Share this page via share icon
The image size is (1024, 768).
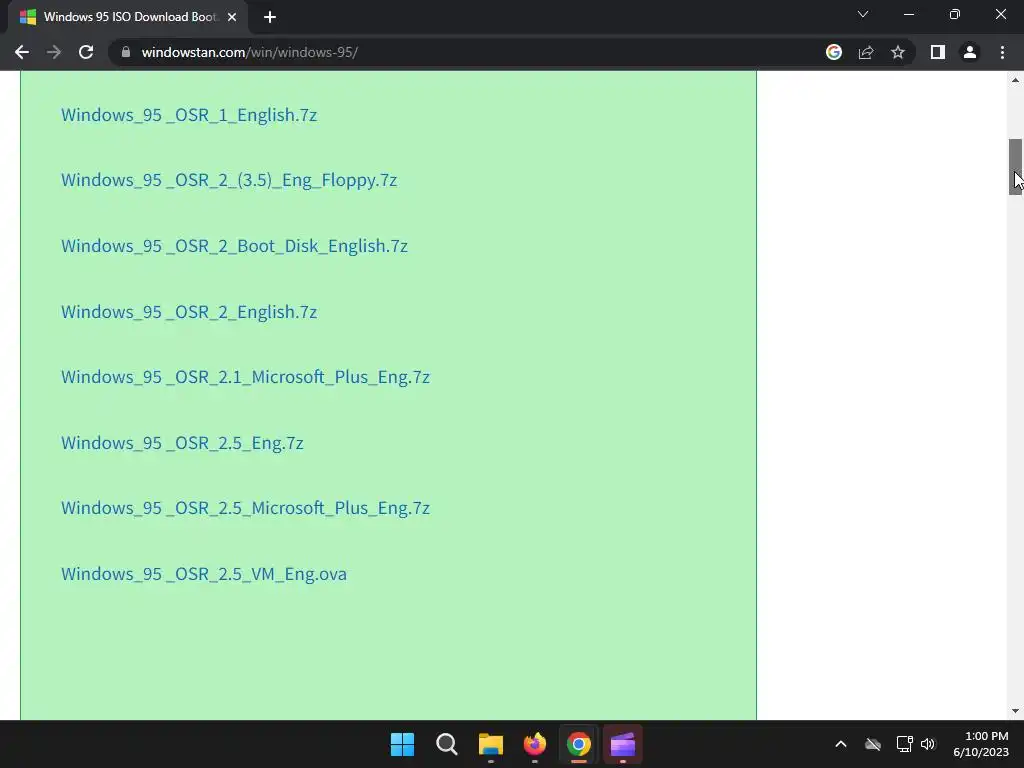(866, 52)
